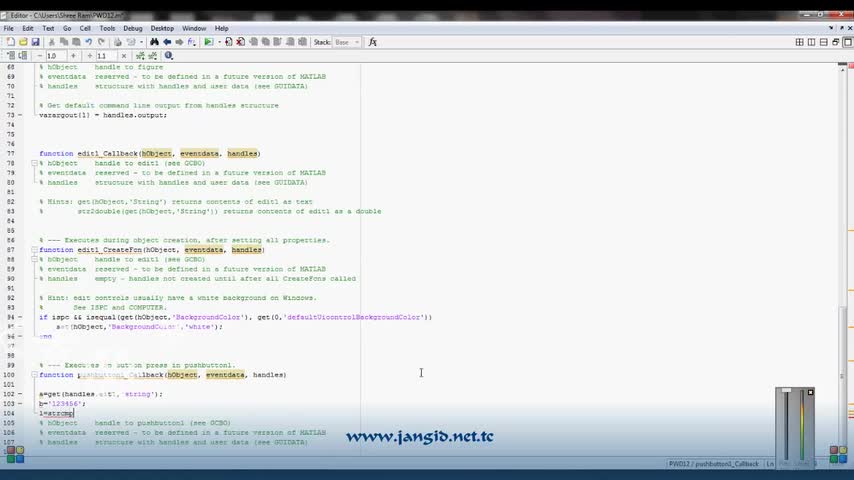
Task: Tile editor windows in a grid layout
Action: click(x=799, y=42)
